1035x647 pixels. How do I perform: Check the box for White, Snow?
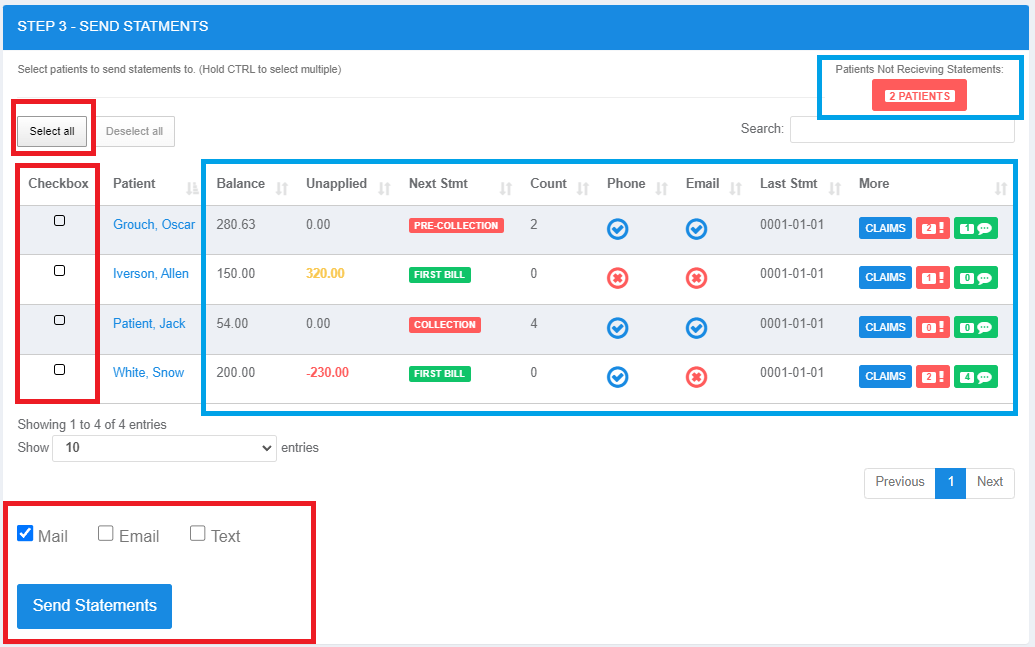tap(59, 370)
